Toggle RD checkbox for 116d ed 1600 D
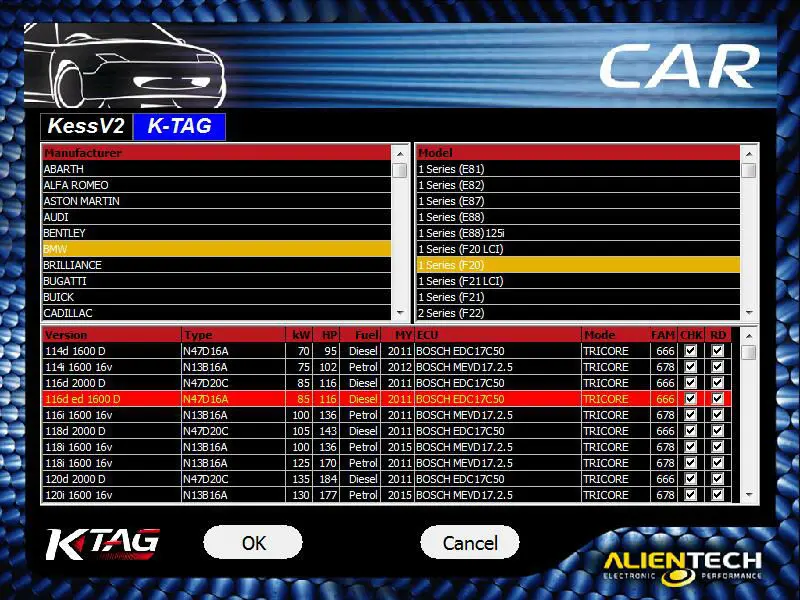 pos(717,398)
